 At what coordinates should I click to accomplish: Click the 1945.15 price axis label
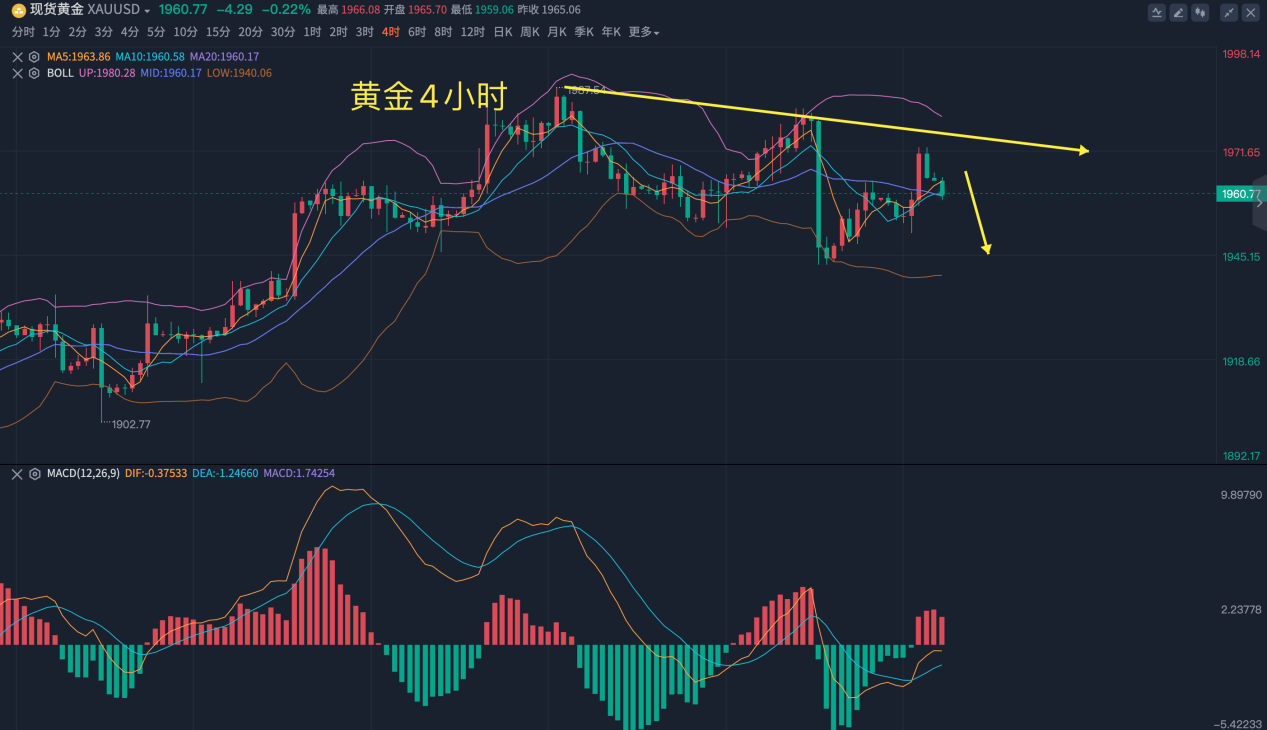coord(1241,257)
